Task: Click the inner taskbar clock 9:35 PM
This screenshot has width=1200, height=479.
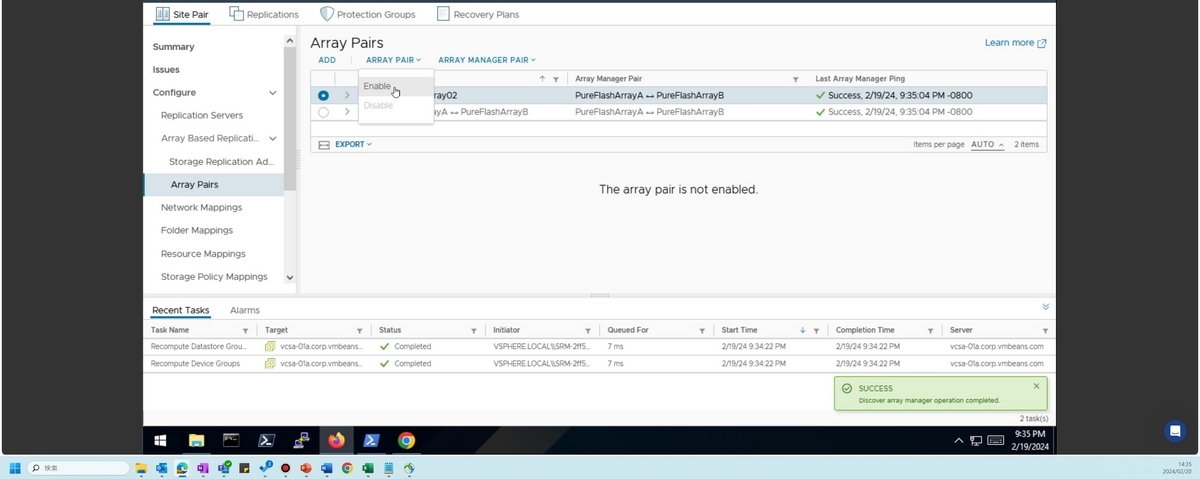Action: (1030, 434)
